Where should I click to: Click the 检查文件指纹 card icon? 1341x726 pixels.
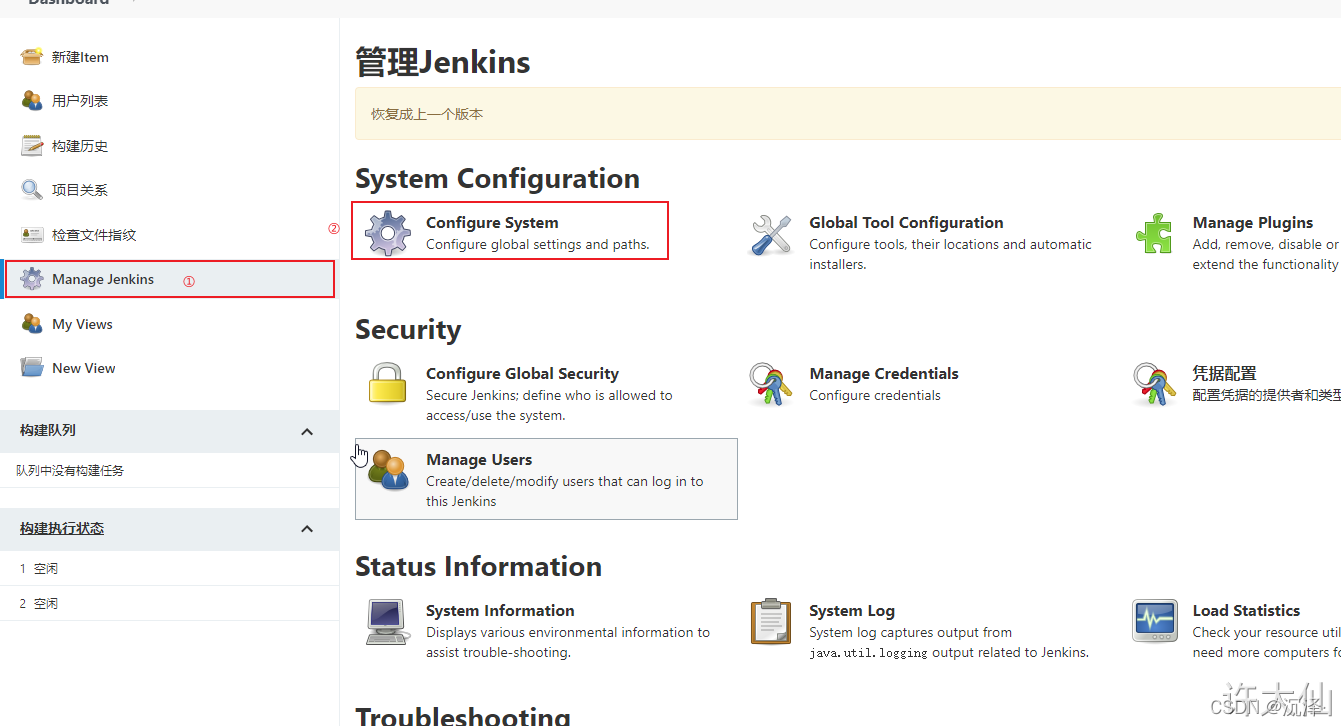pos(32,235)
